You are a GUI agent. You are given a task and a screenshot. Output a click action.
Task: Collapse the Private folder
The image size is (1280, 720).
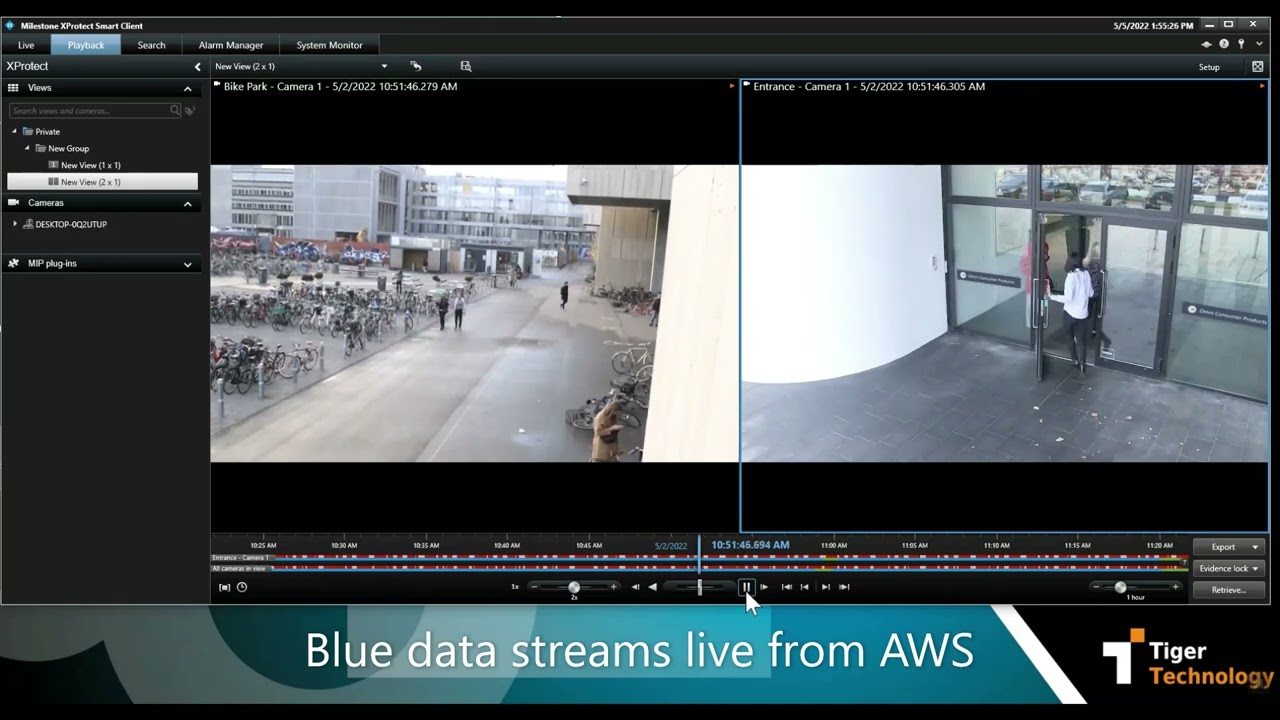pos(15,131)
